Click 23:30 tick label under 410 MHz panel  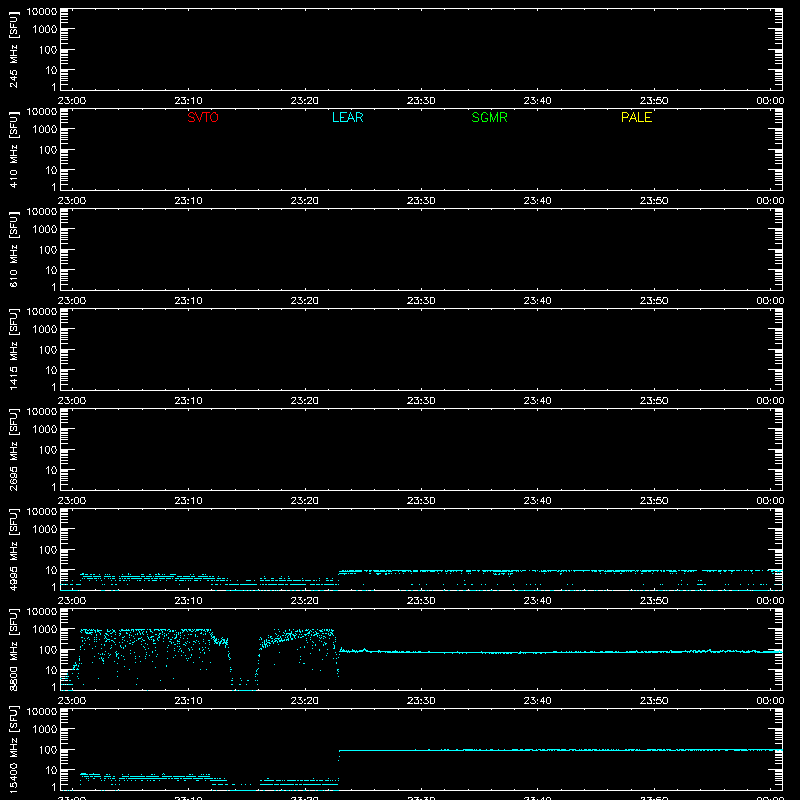(421, 201)
